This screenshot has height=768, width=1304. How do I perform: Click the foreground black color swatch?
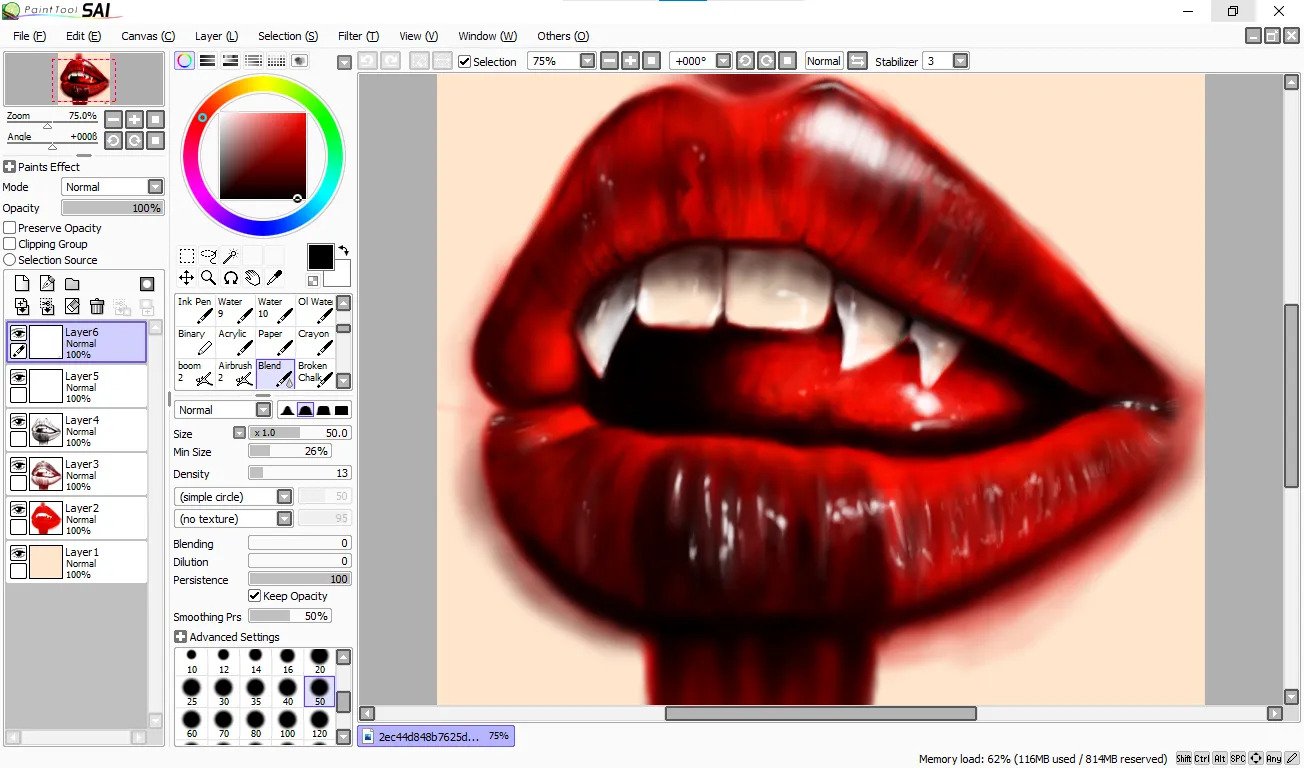pyautogui.click(x=320, y=257)
